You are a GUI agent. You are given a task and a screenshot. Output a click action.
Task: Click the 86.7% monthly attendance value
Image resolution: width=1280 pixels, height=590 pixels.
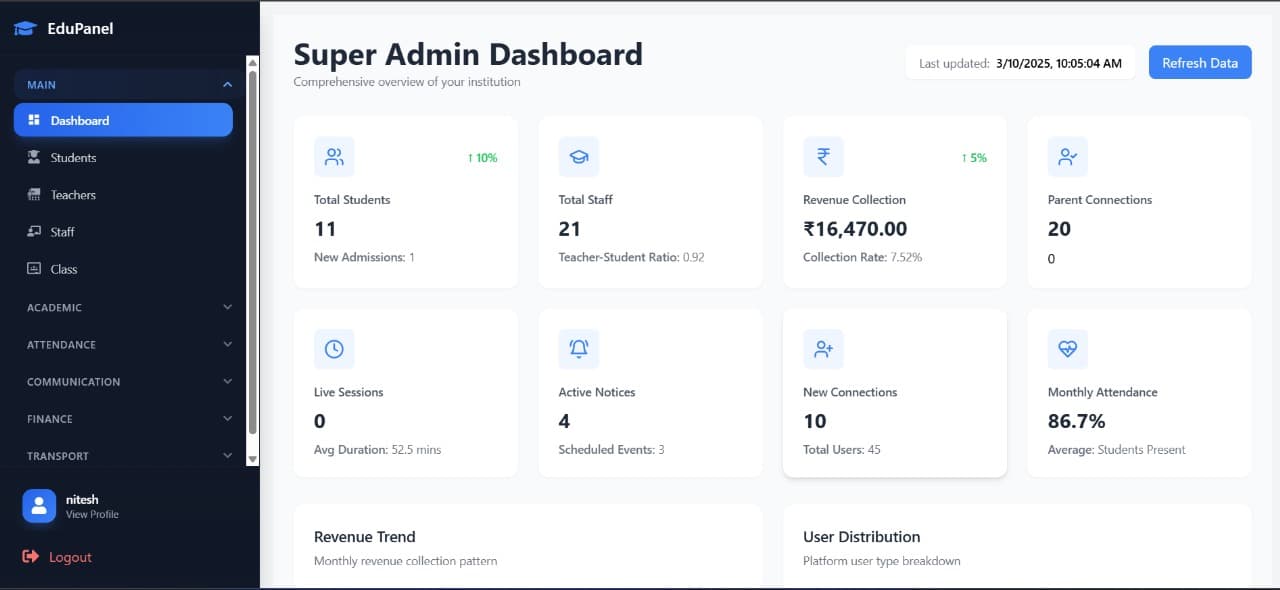click(1076, 421)
